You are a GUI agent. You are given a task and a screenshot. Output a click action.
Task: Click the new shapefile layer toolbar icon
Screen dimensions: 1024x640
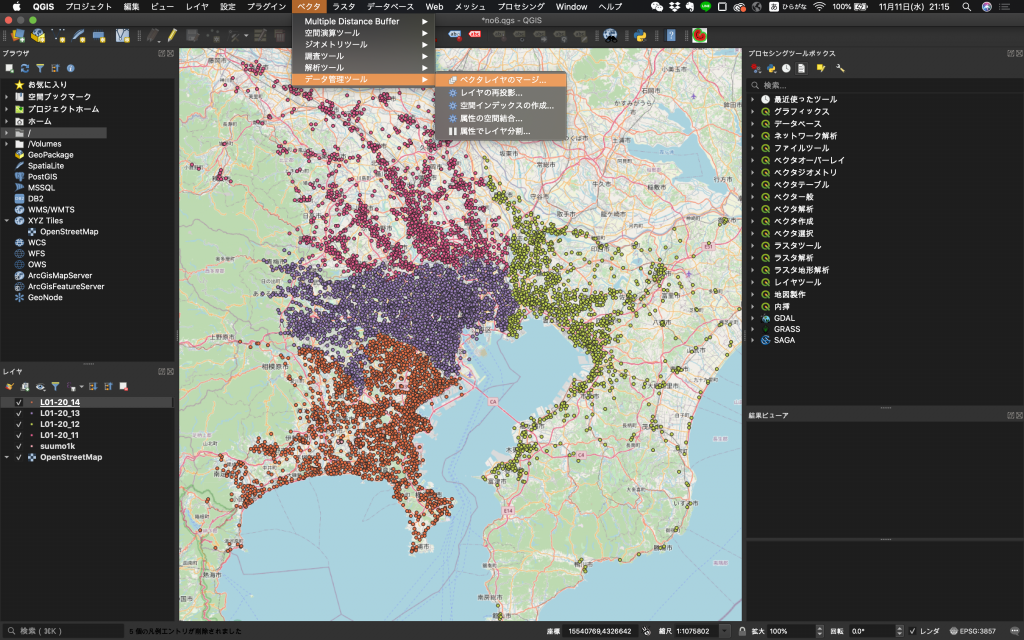click(59, 35)
